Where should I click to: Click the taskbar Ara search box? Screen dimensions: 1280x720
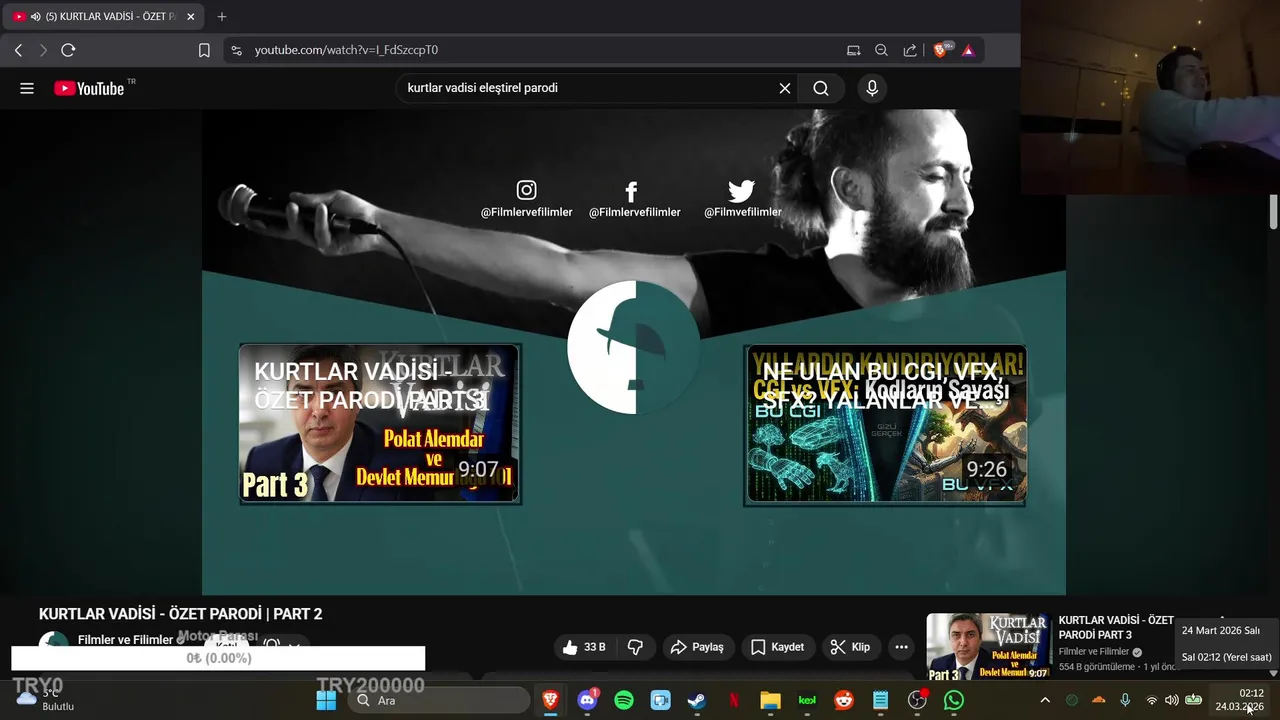(437, 700)
